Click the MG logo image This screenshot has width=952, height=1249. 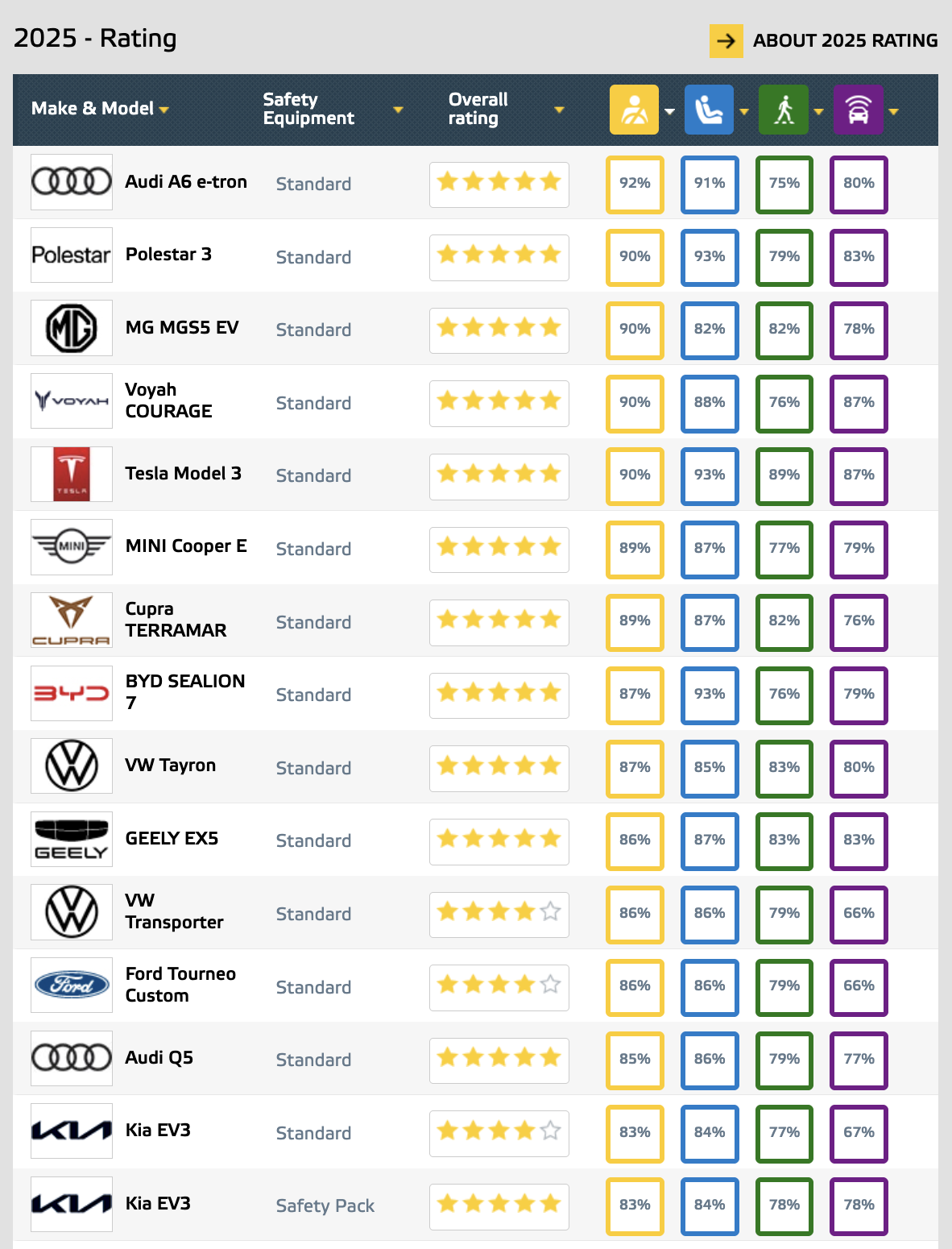click(x=72, y=329)
